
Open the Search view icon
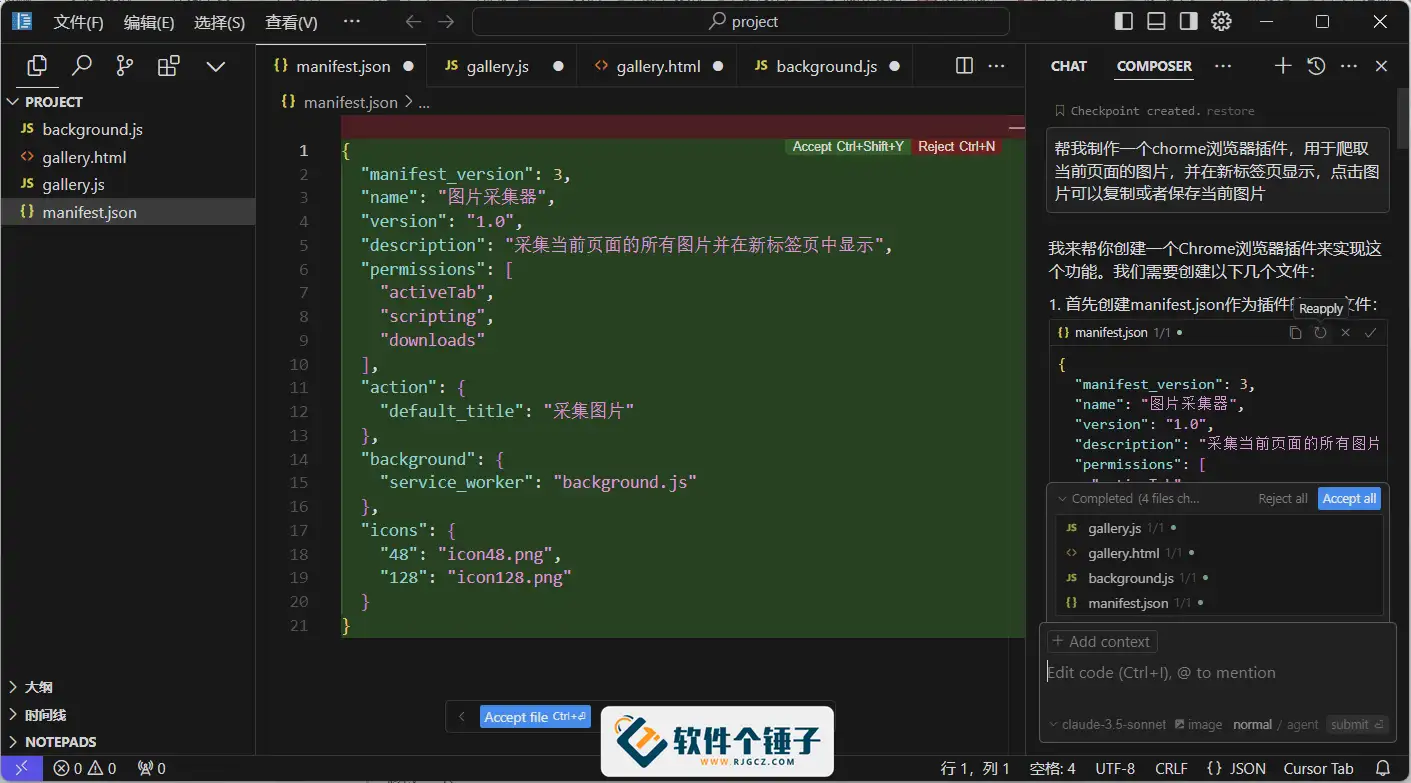(82, 66)
